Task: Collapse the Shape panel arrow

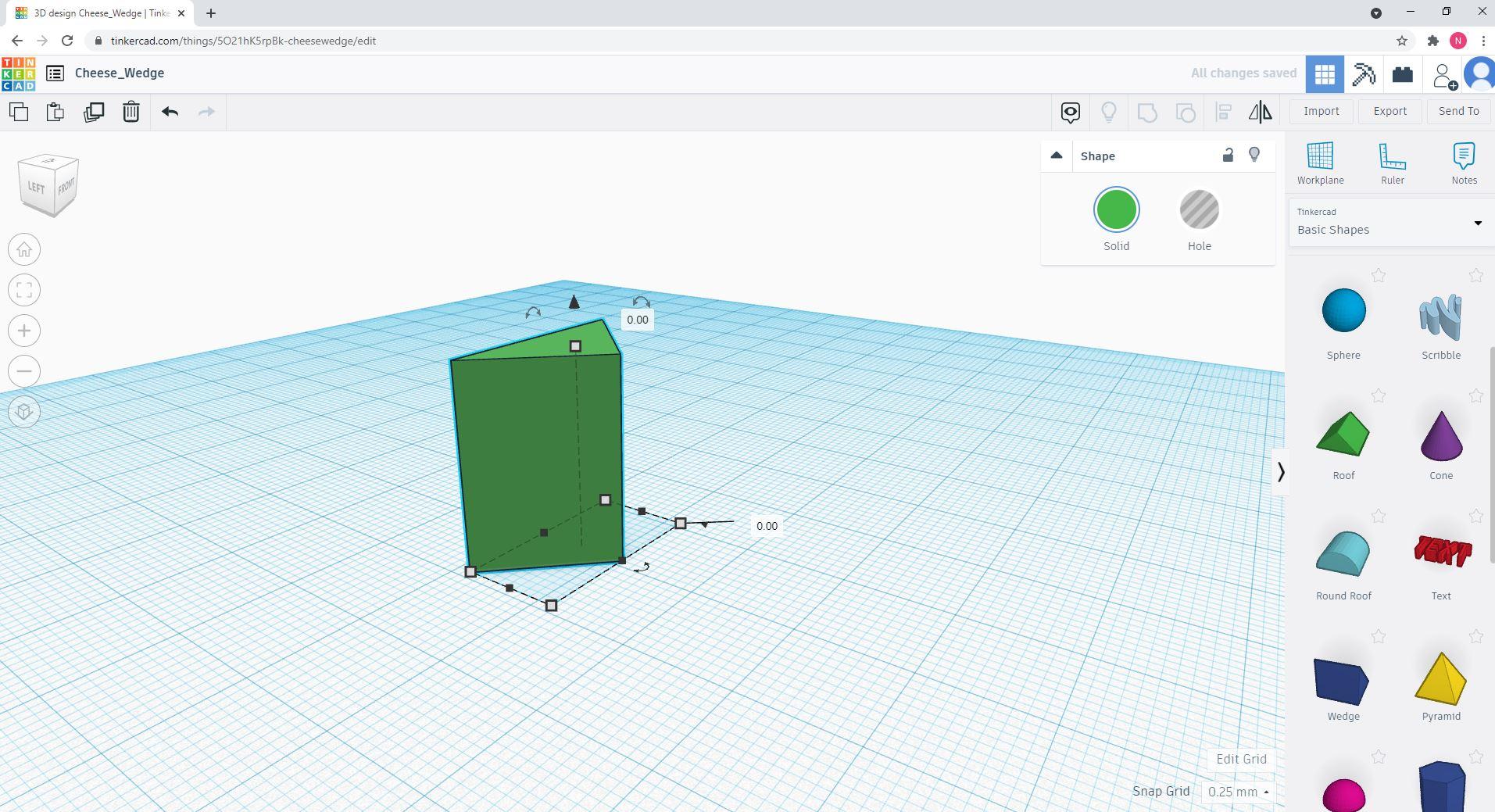Action: [x=1057, y=156]
